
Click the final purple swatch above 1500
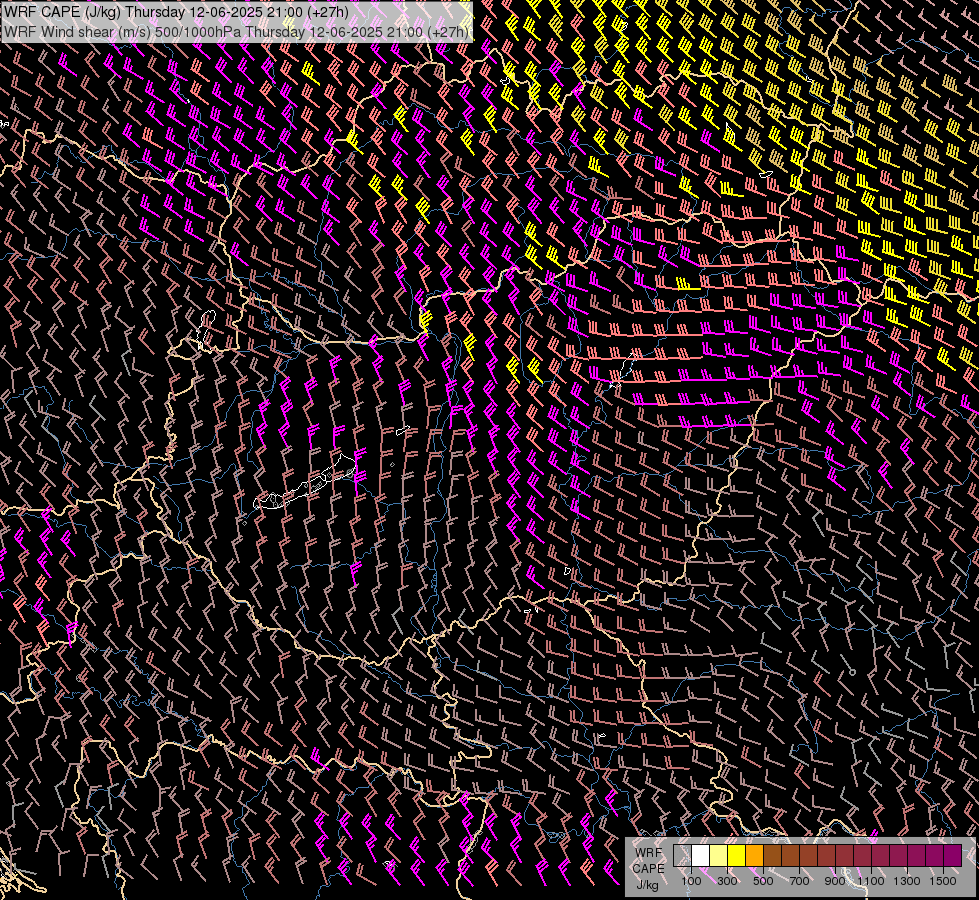tap(953, 856)
